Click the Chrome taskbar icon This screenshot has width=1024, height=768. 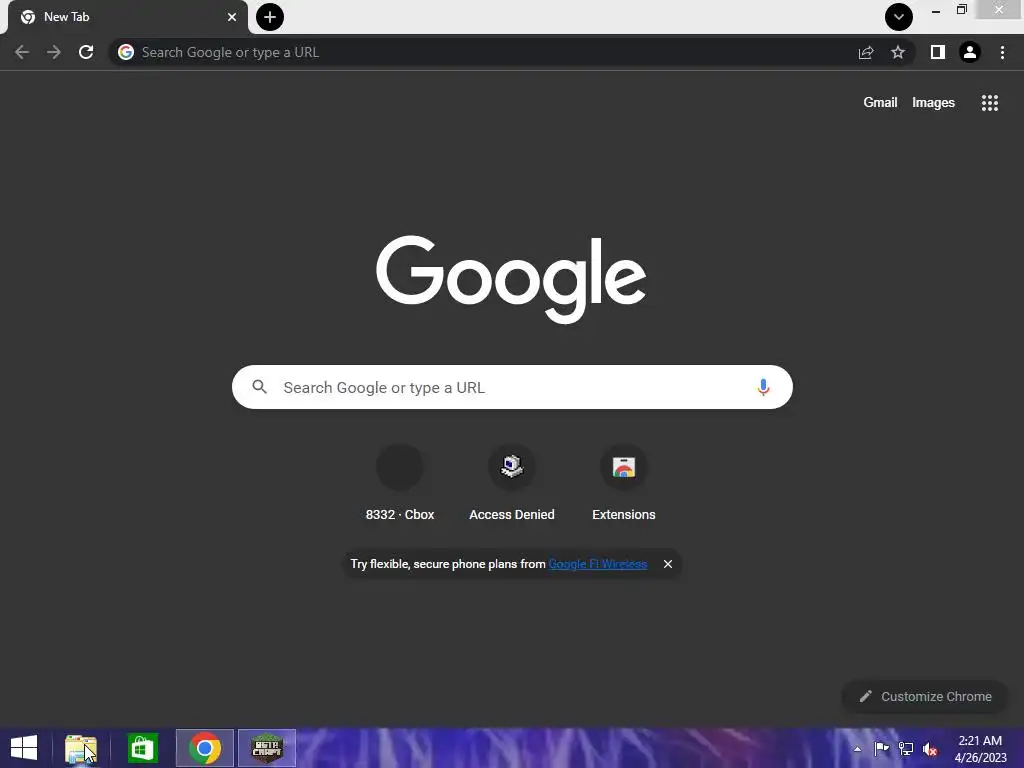(x=204, y=748)
